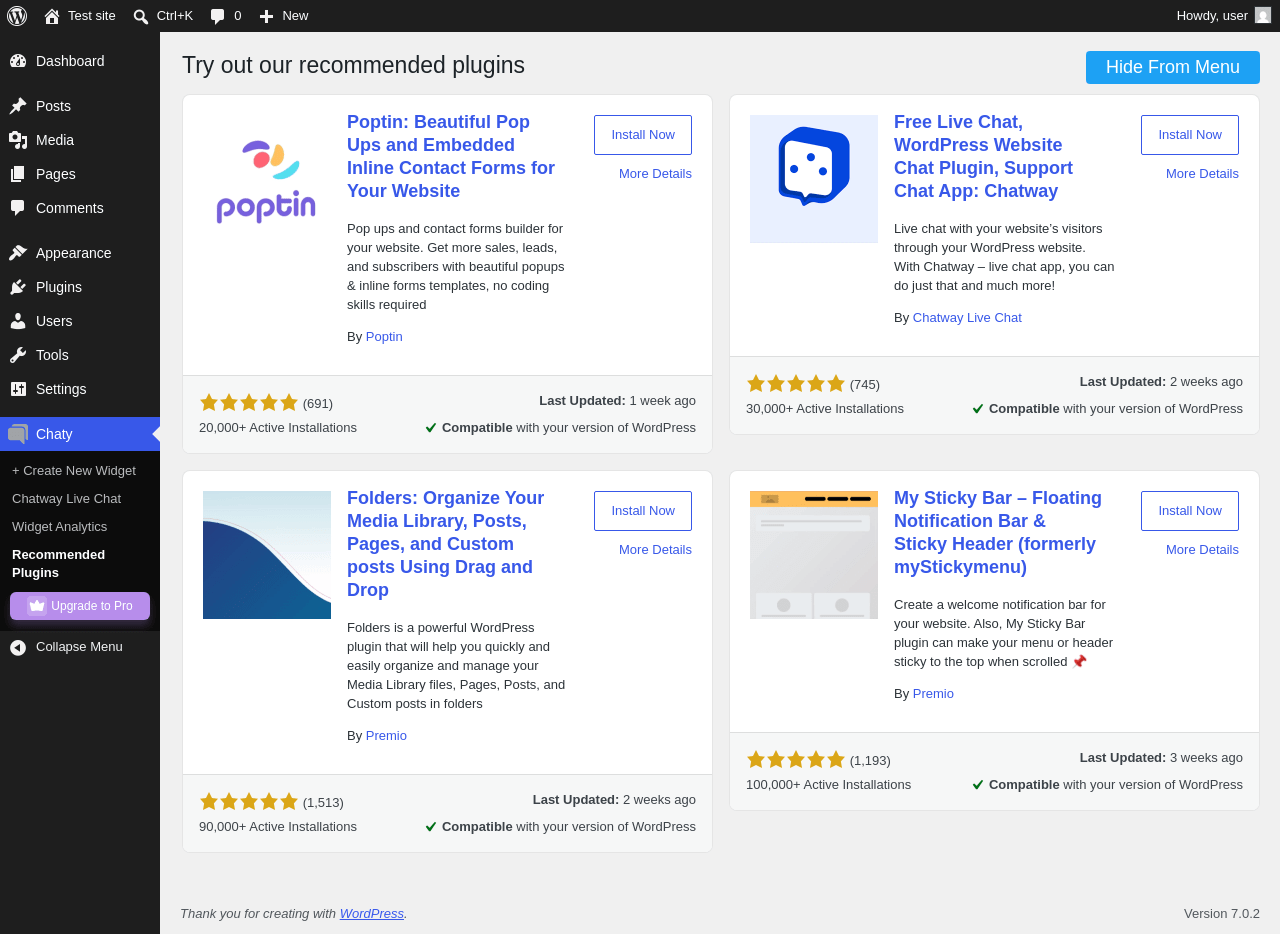This screenshot has height=934, width=1280.
Task: View More Details for My Sticky Bar
Action: pyautogui.click(x=1202, y=549)
